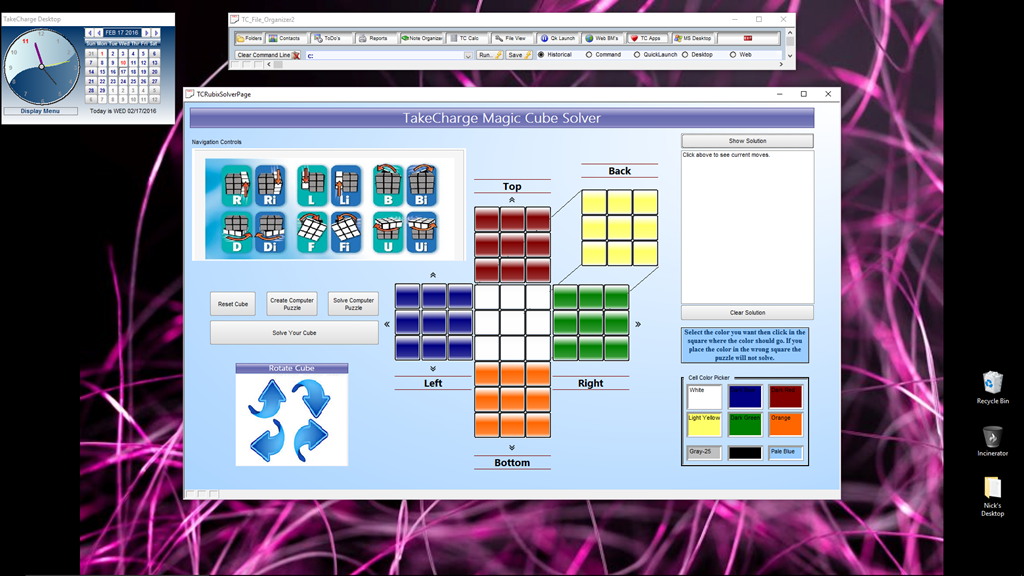This screenshot has width=1024, height=576.
Task: Open the Note Organizer toolbar item
Action: (421, 38)
